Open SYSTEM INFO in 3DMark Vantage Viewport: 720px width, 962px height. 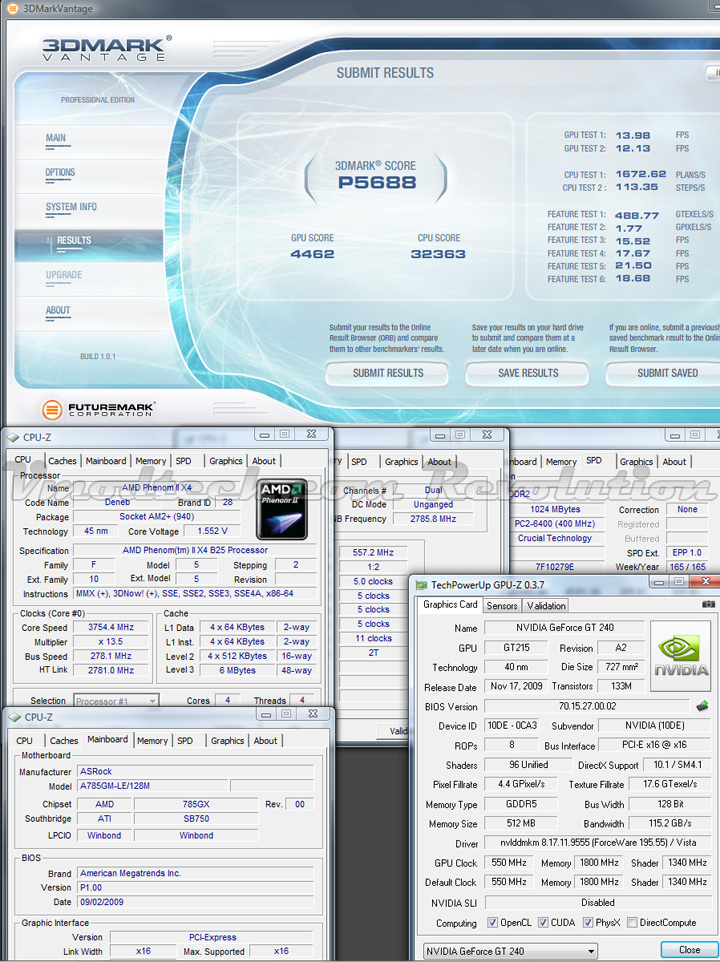[71, 207]
